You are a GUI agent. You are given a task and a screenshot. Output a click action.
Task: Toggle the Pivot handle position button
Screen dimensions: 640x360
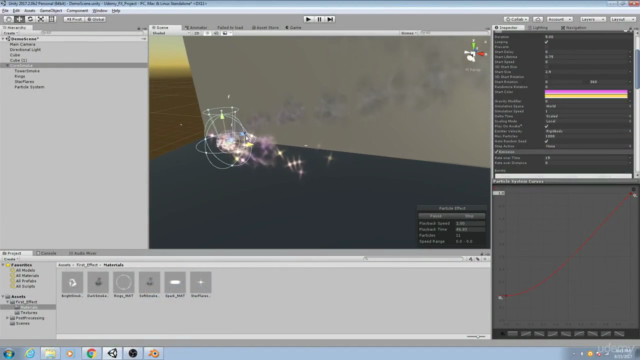[74, 19]
